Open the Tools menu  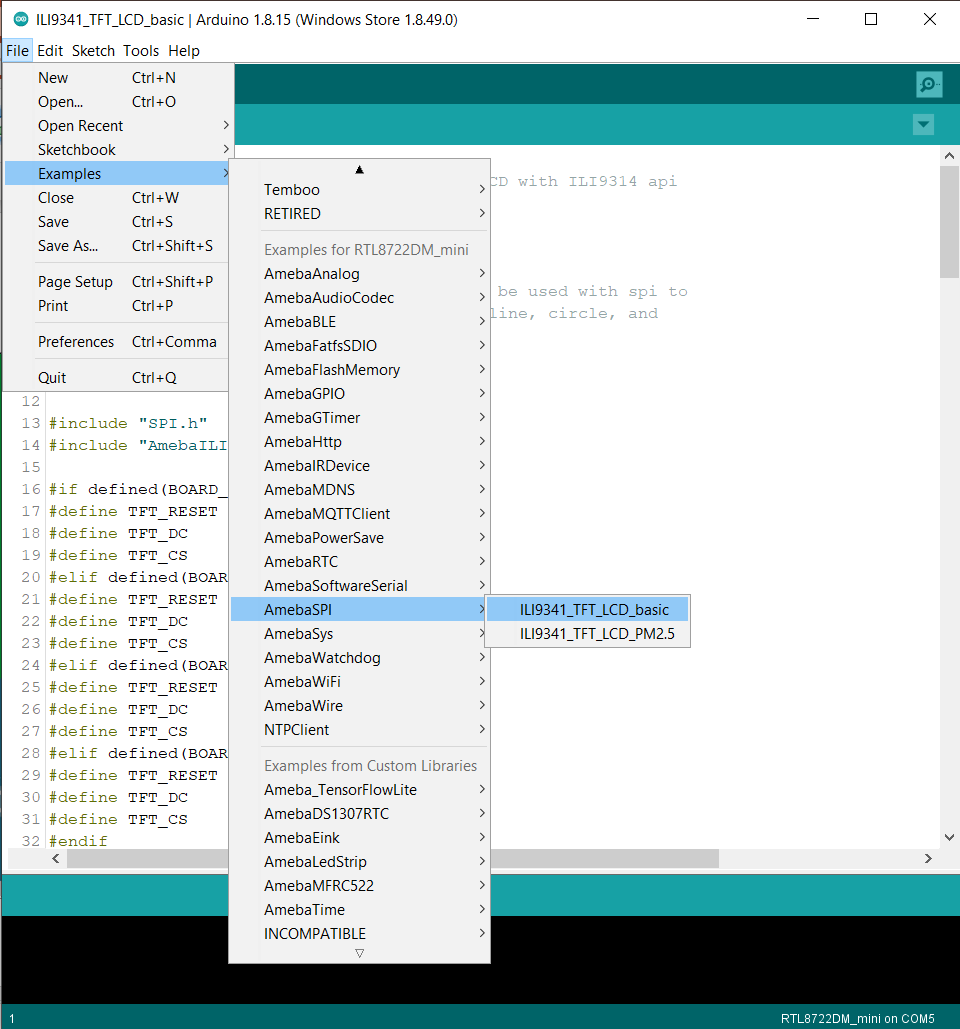(141, 51)
